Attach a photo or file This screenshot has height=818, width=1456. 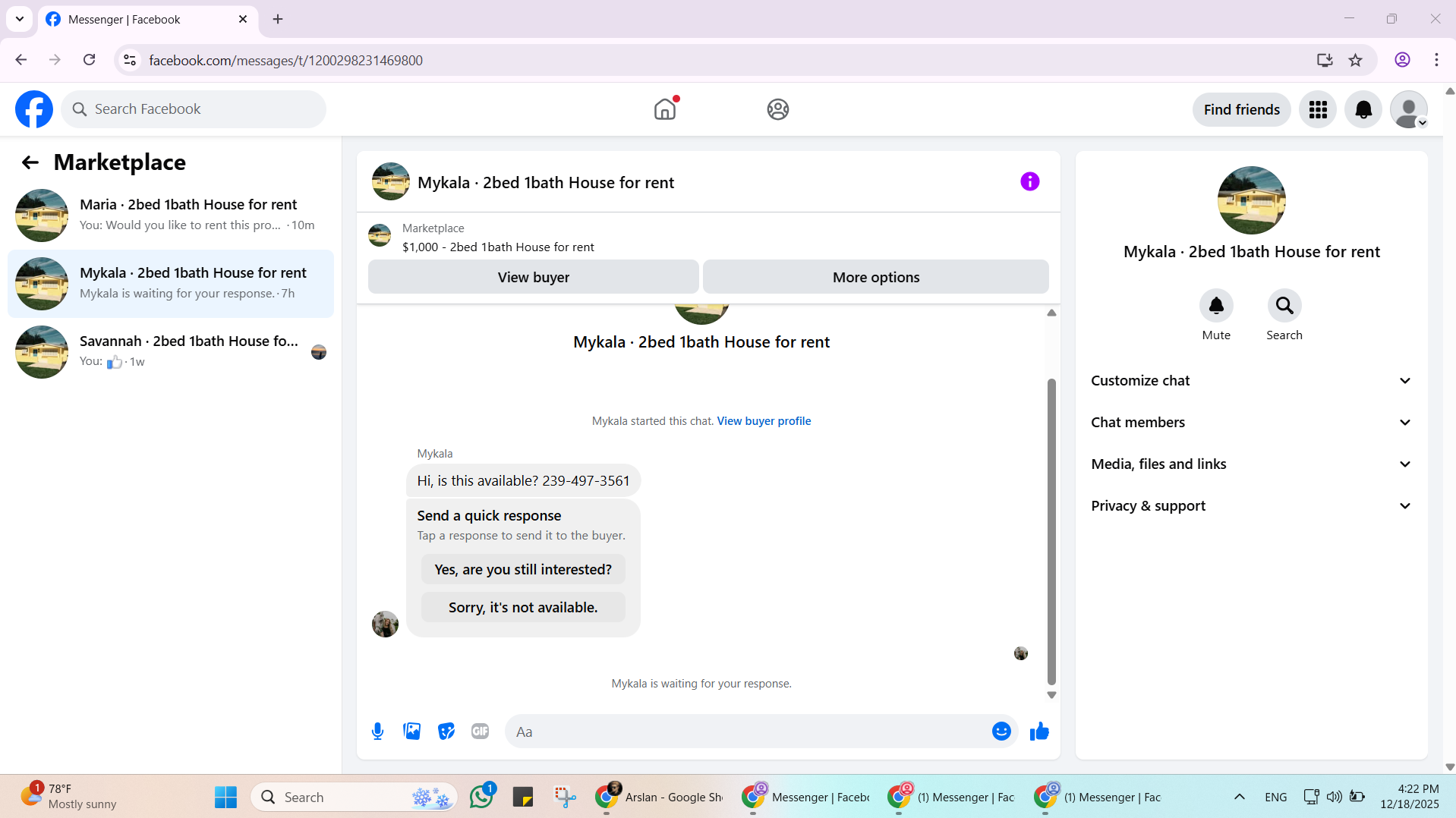pyautogui.click(x=412, y=731)
